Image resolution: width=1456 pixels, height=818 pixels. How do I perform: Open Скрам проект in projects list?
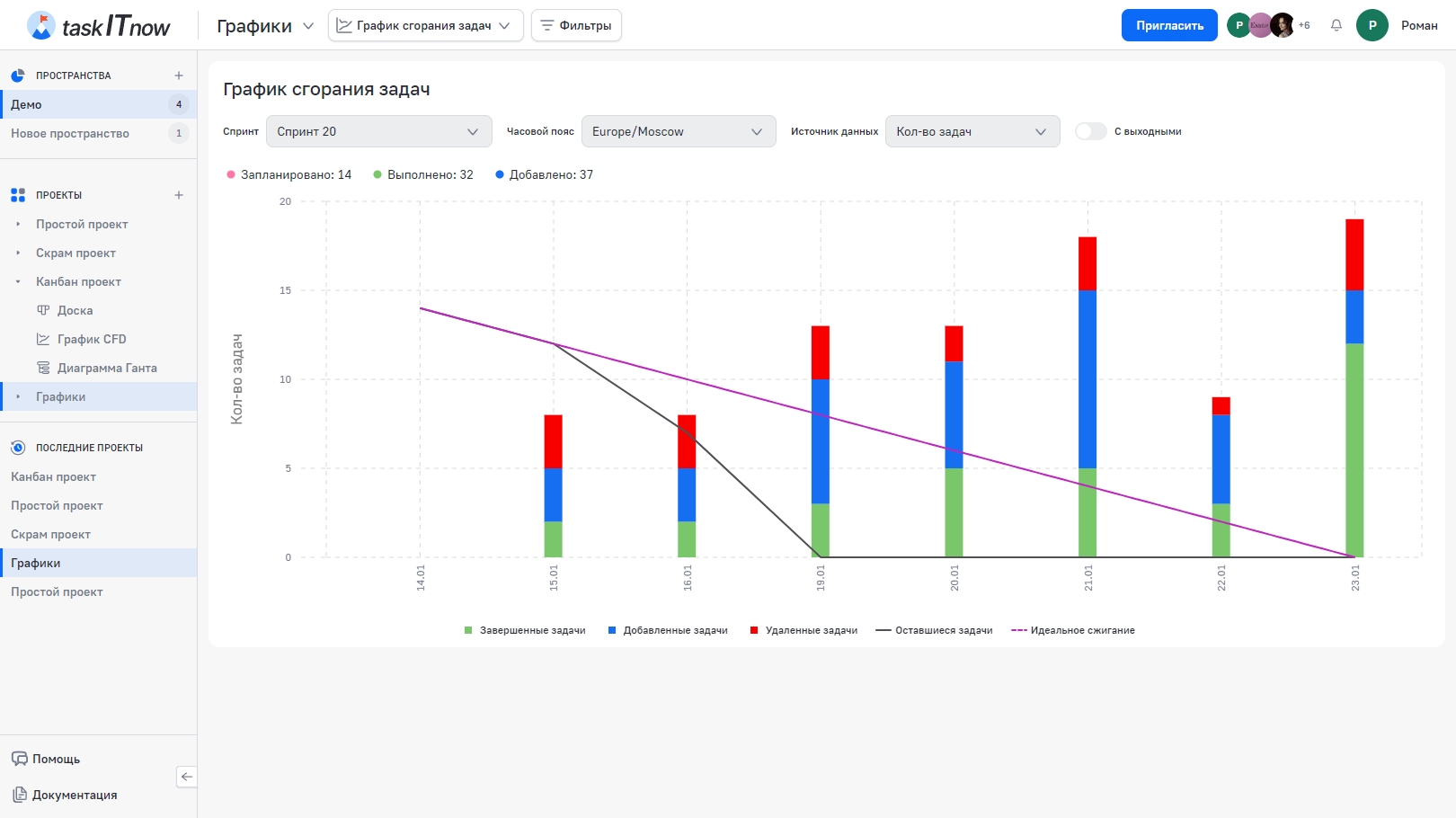[x=75, y=253]
